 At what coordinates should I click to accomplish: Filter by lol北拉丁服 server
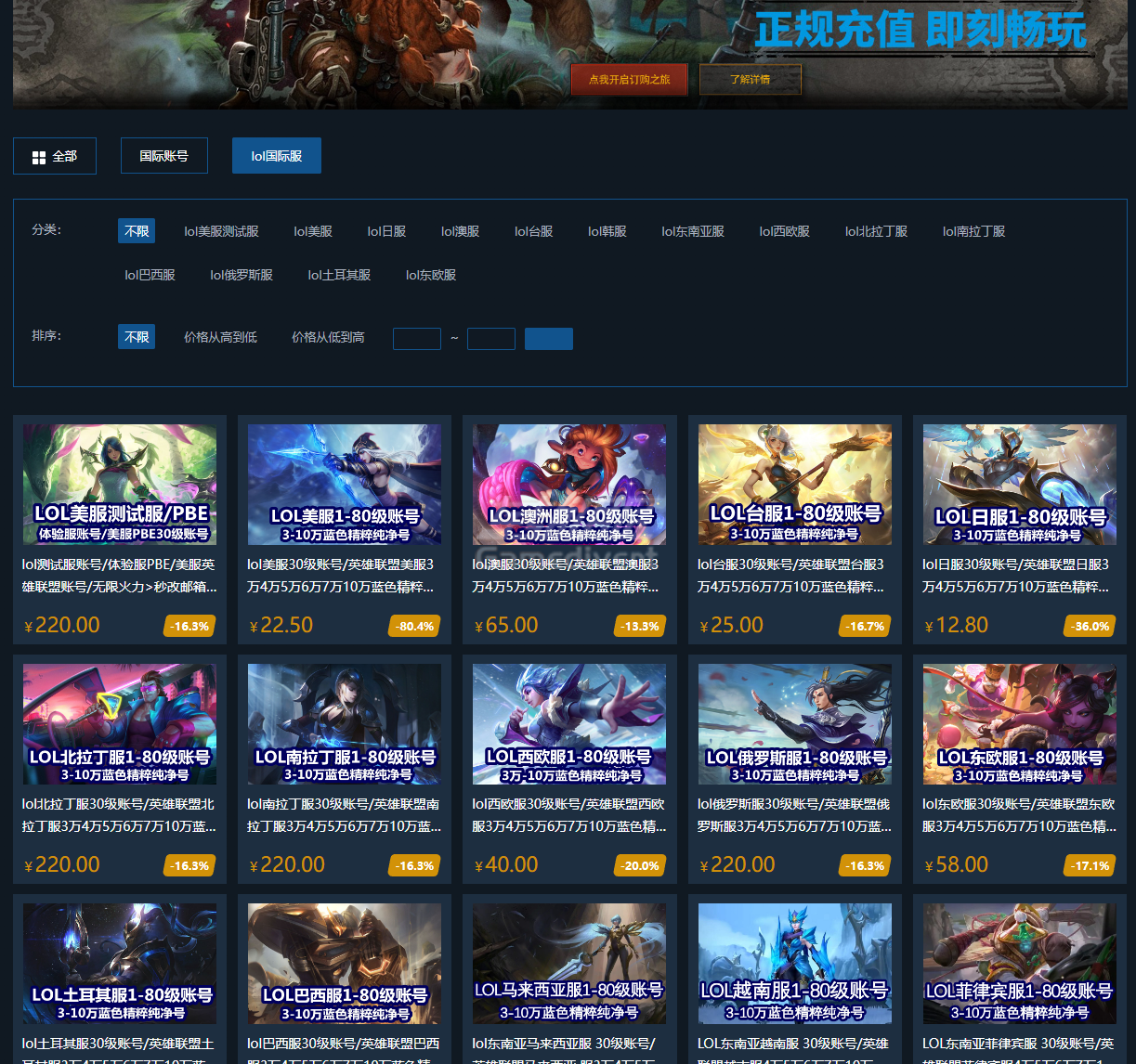click(877, 231)
